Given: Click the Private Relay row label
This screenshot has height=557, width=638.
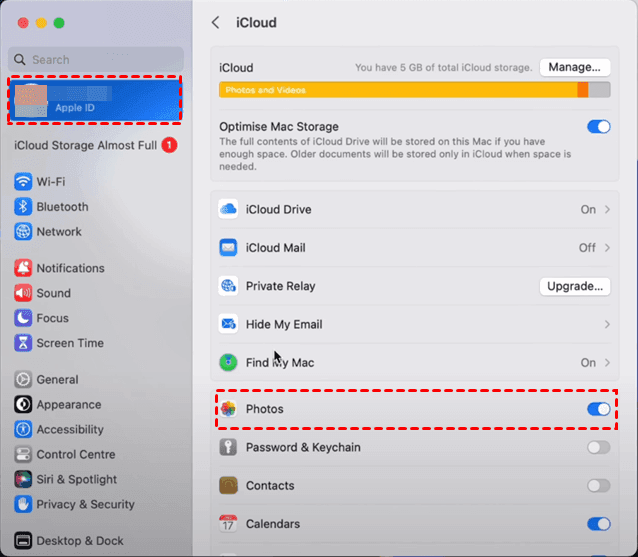Looking at the screenshot, I should point(280,286).
